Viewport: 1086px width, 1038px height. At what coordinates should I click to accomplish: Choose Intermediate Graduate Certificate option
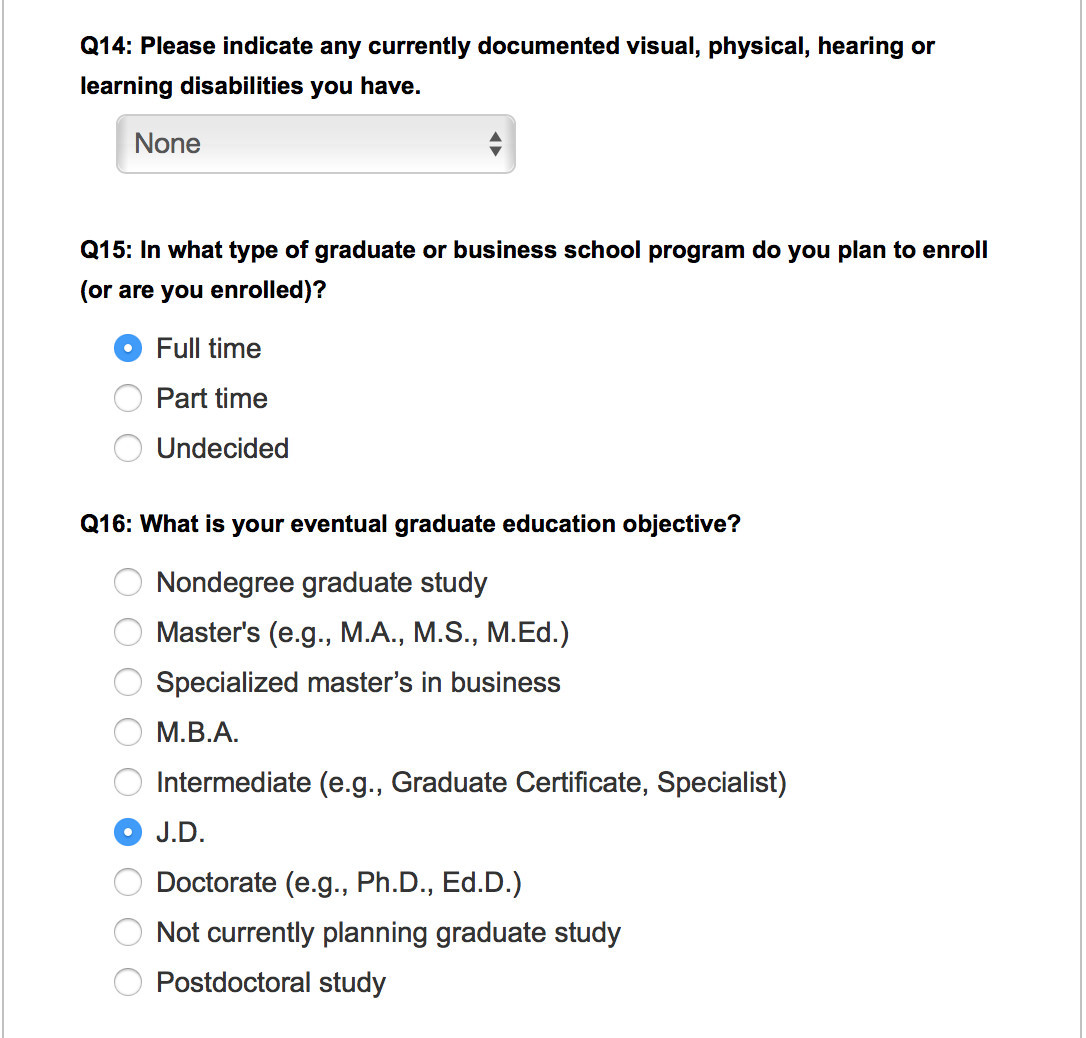(128, 782)
